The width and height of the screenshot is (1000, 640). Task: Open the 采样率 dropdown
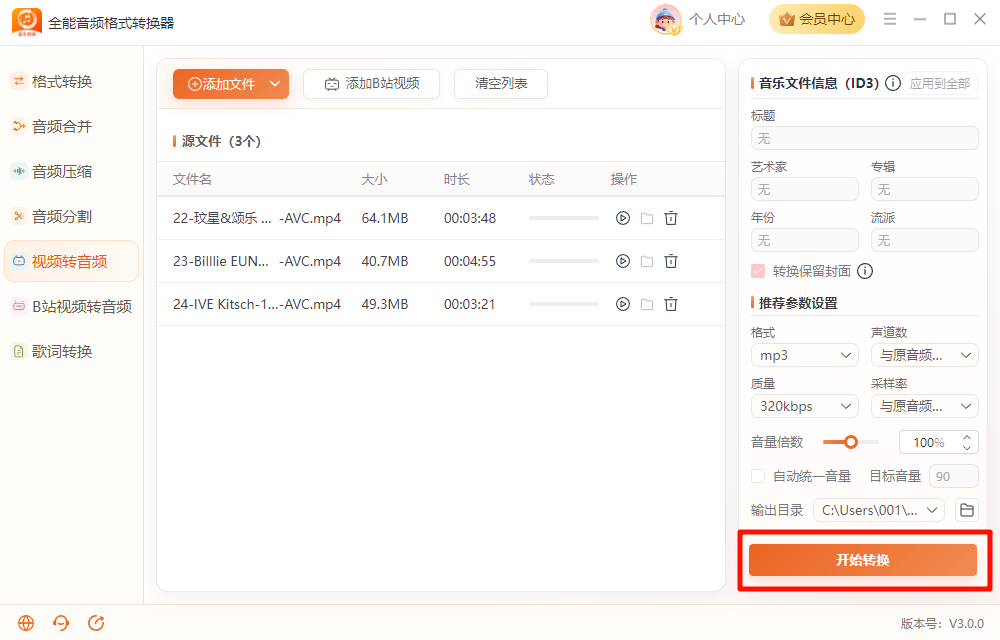point(924,406)
